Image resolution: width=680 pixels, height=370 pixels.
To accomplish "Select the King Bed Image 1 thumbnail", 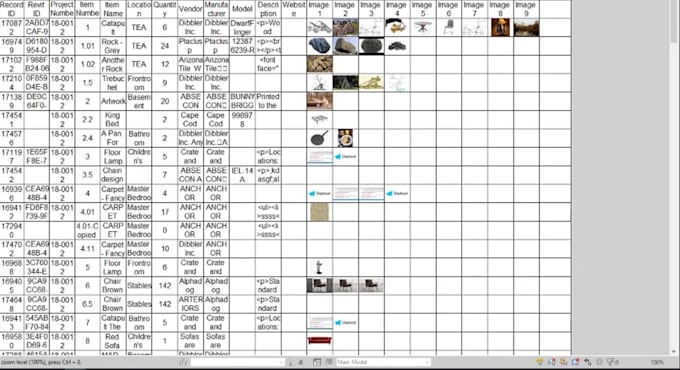I will pyautogui.click(x=319, y=119).
